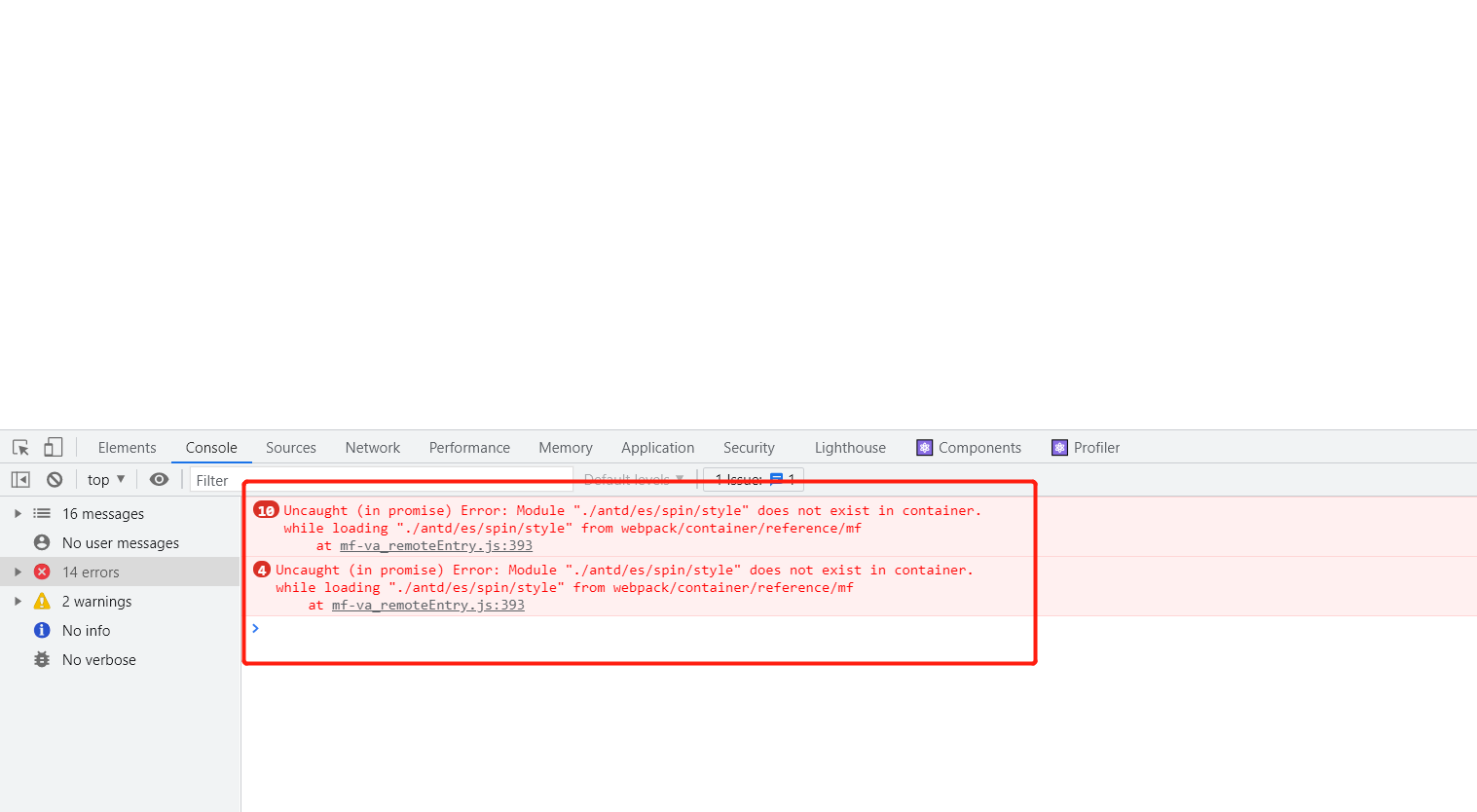Screen dimensions: 1477x812
Task: Click the second Uncaught promise error text
Action: 624,578
